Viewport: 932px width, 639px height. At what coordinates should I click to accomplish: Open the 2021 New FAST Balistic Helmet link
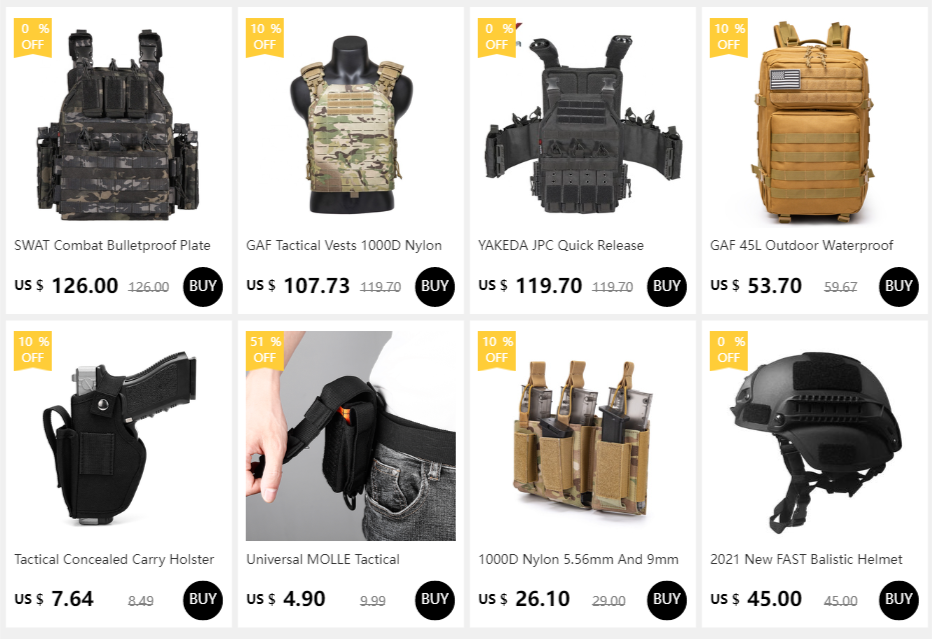[806, 559]
